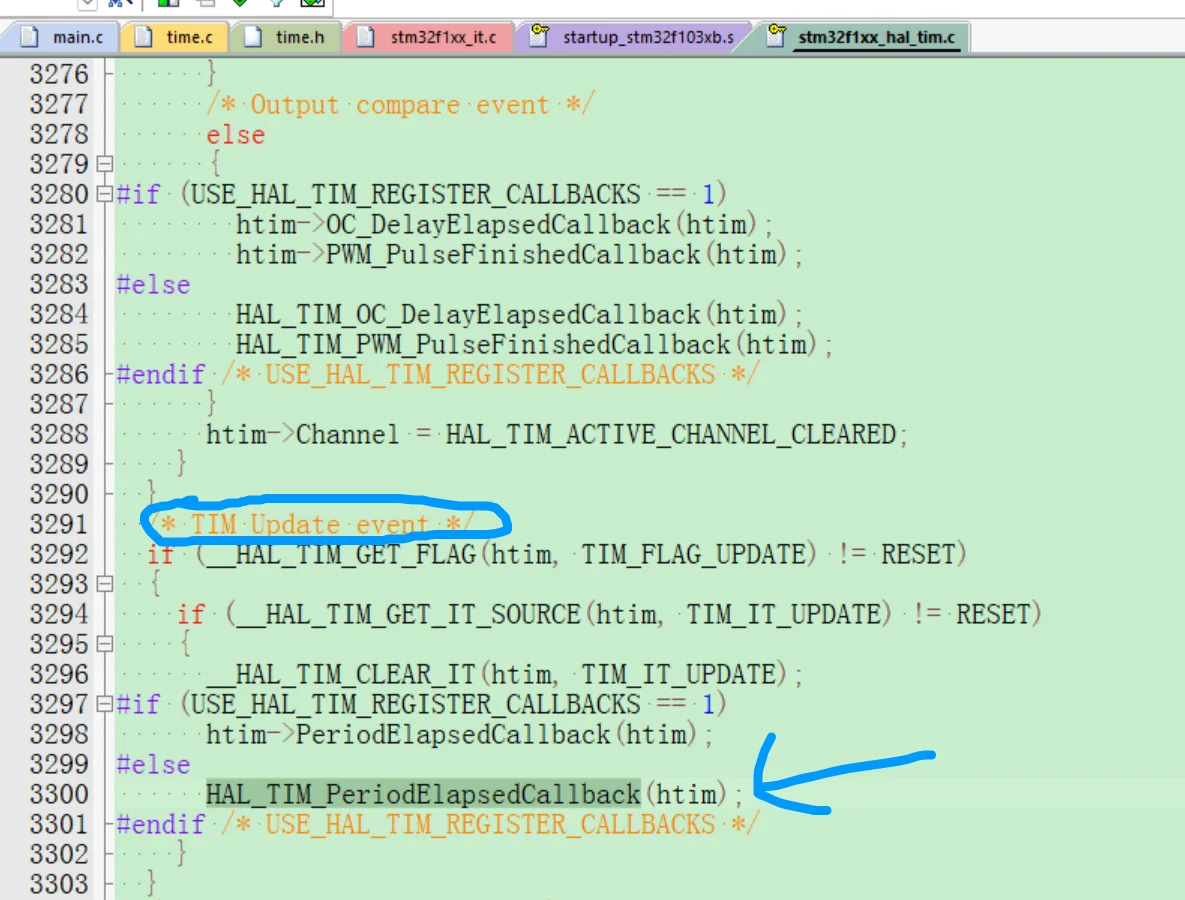Viewport: 1185px width, 900px height.
Task: Click line number 3303 in the gutter
Action: [x=59, y=884]
